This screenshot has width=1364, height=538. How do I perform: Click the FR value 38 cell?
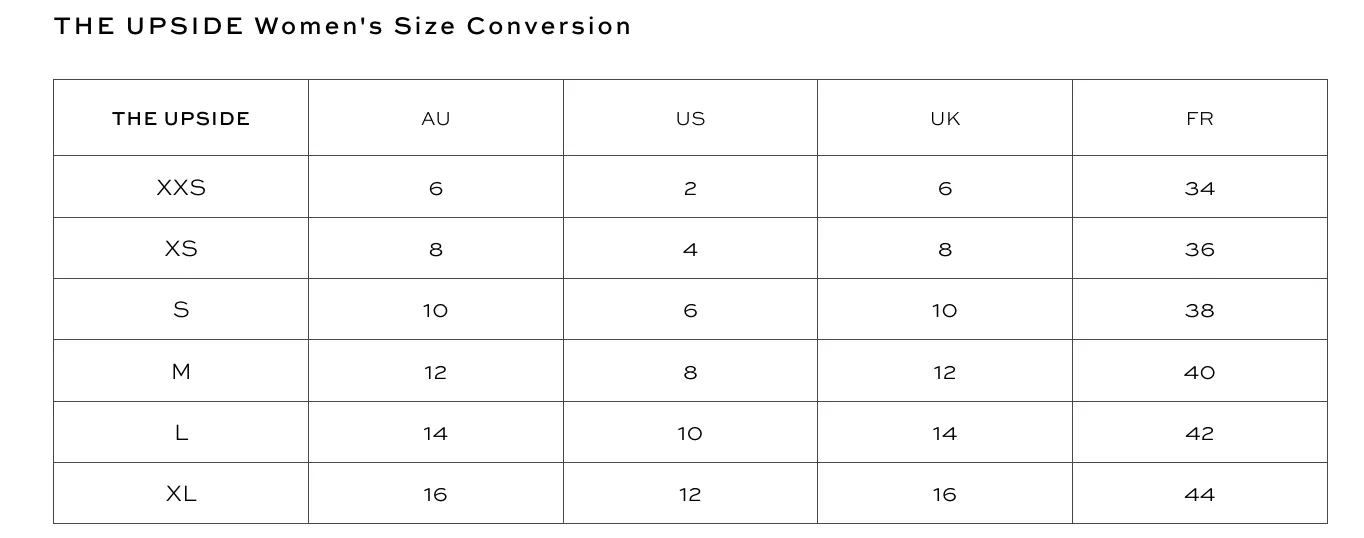(x=1200, y=310)
